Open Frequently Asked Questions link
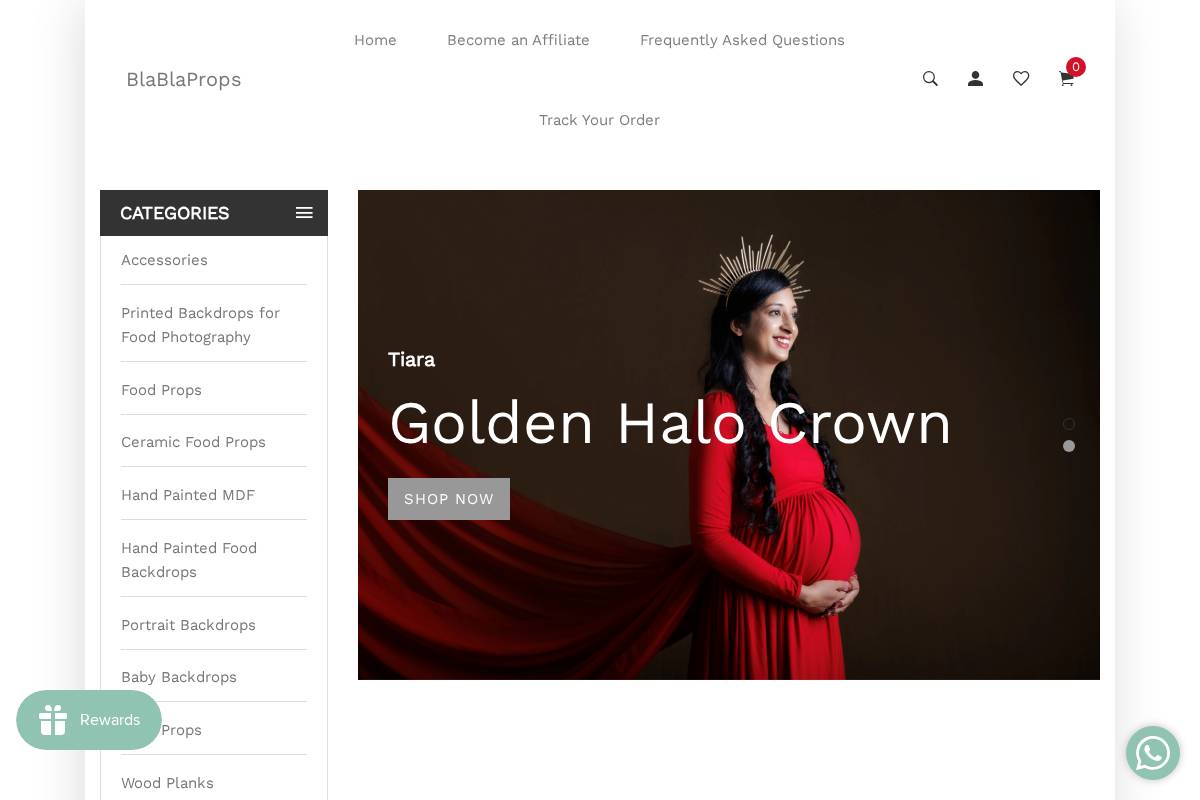 click(x=742, y=40)
